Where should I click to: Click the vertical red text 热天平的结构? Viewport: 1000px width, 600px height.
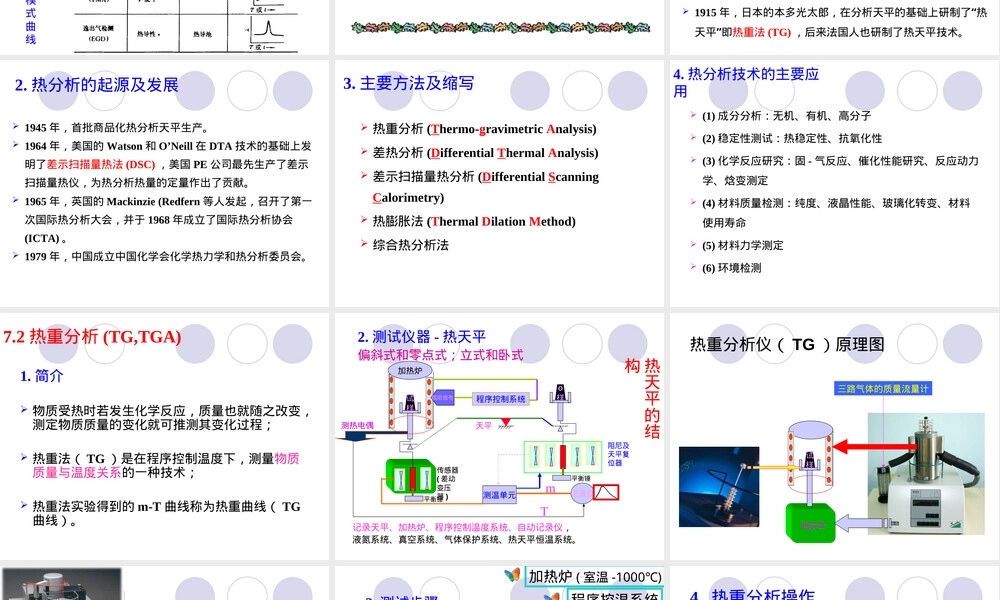pos(643,399)
